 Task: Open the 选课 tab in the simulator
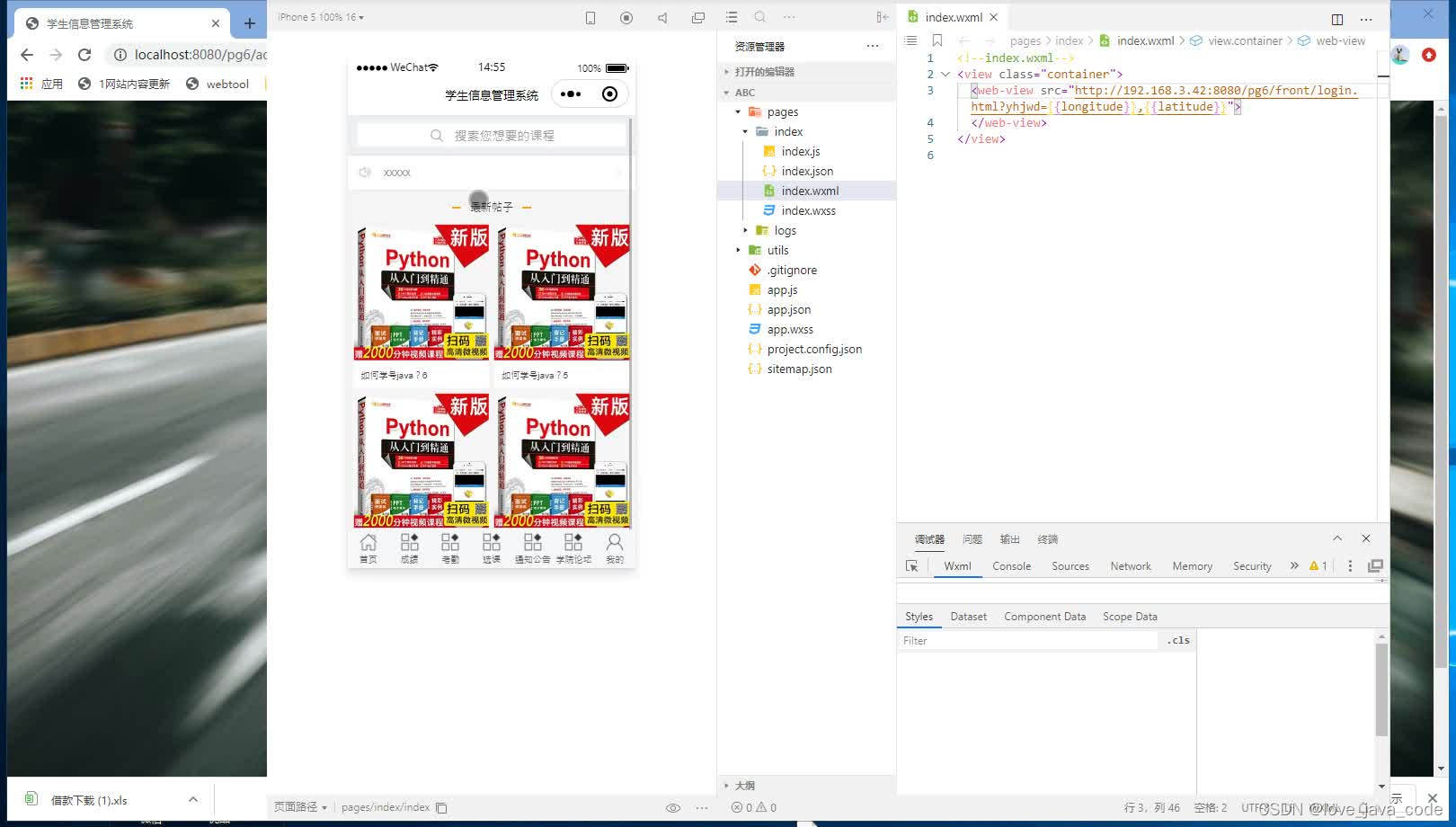point(492,548)
